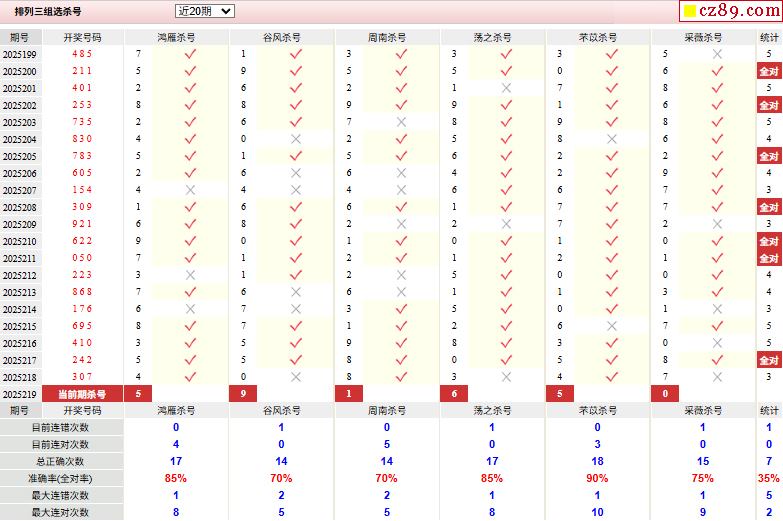Viewport: 783px width, 521px height.
Task: Click the 准确率(全对率) row label
Action: point(60,479)
